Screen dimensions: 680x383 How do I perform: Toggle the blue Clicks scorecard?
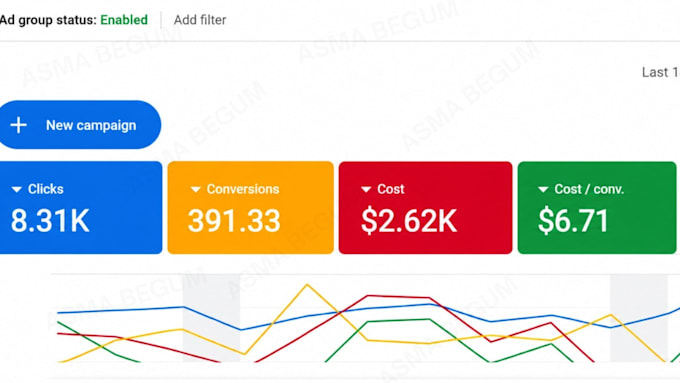81,207
